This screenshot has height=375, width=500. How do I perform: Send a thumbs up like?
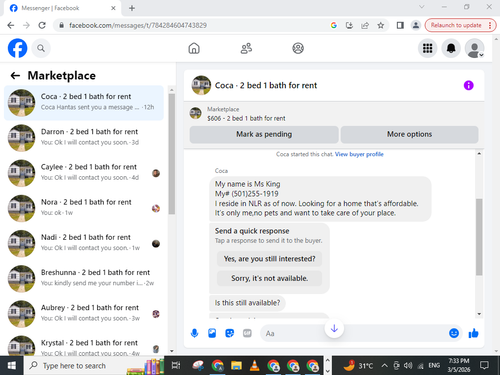(x=473, y=333)
